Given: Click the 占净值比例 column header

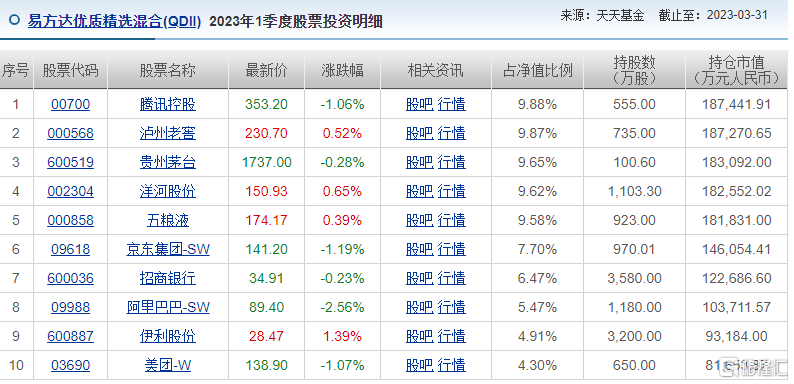Looking at the screenshot, I should pyautogui.click(x=537, y=70).
